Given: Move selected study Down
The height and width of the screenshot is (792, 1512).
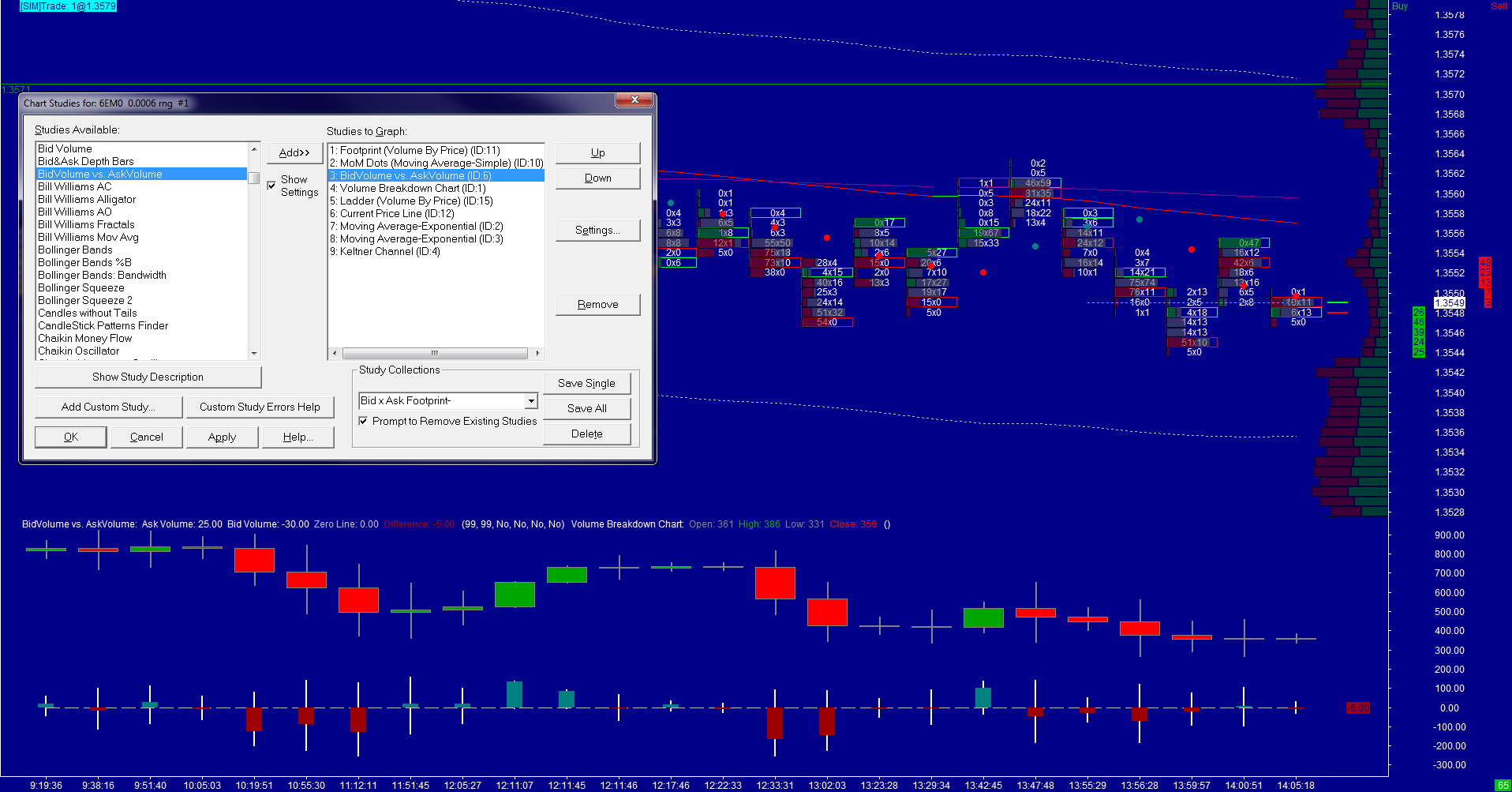Looking at the screenshot, I should tap(598, 178).
